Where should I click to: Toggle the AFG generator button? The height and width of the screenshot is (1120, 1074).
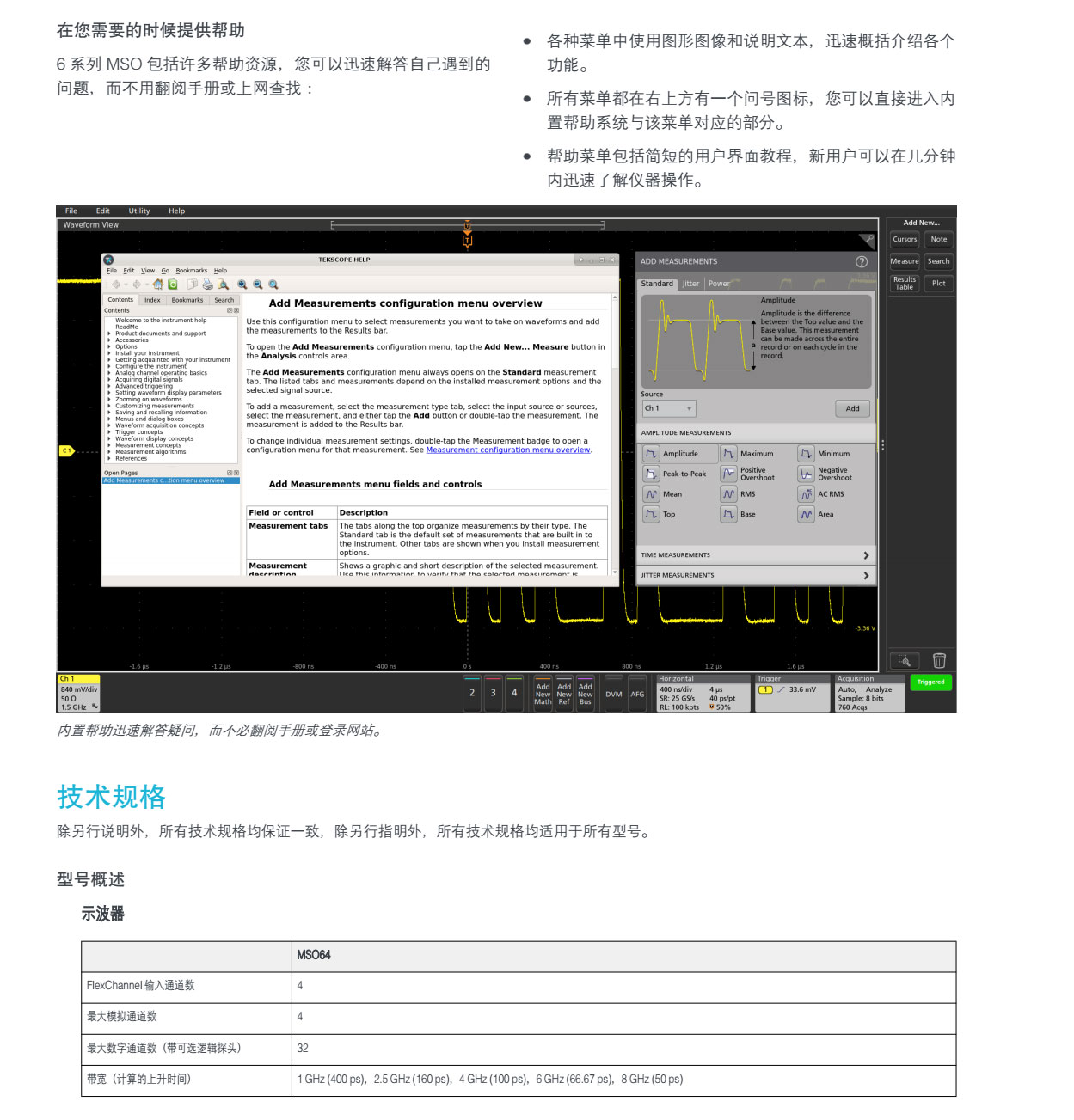pyautogui.click(x=637, y=694)
